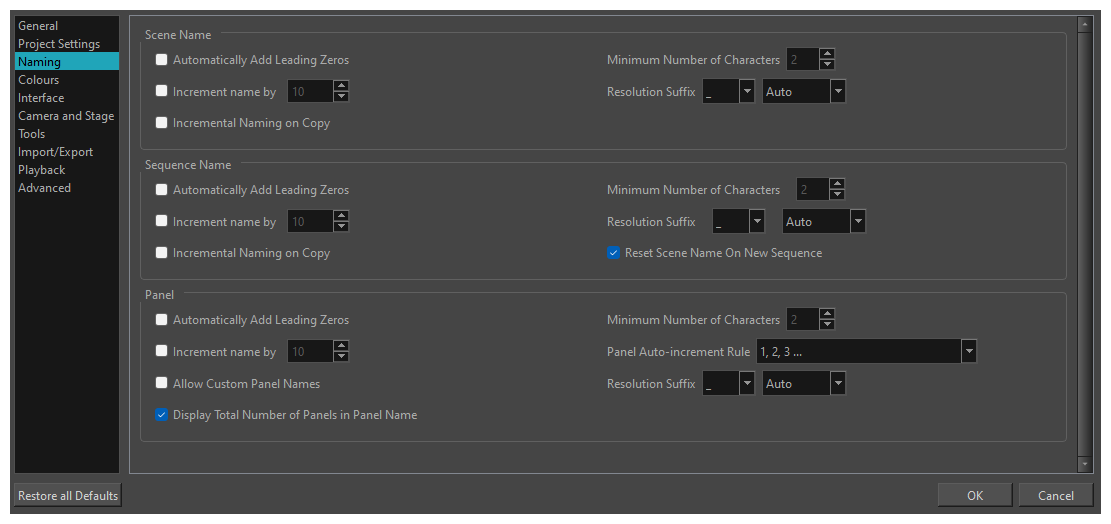This screenshot has width=1111, height=524.
Task: Open Scene Name Resolution Suffix Auto dropdown
Action: tap(837, 92)
